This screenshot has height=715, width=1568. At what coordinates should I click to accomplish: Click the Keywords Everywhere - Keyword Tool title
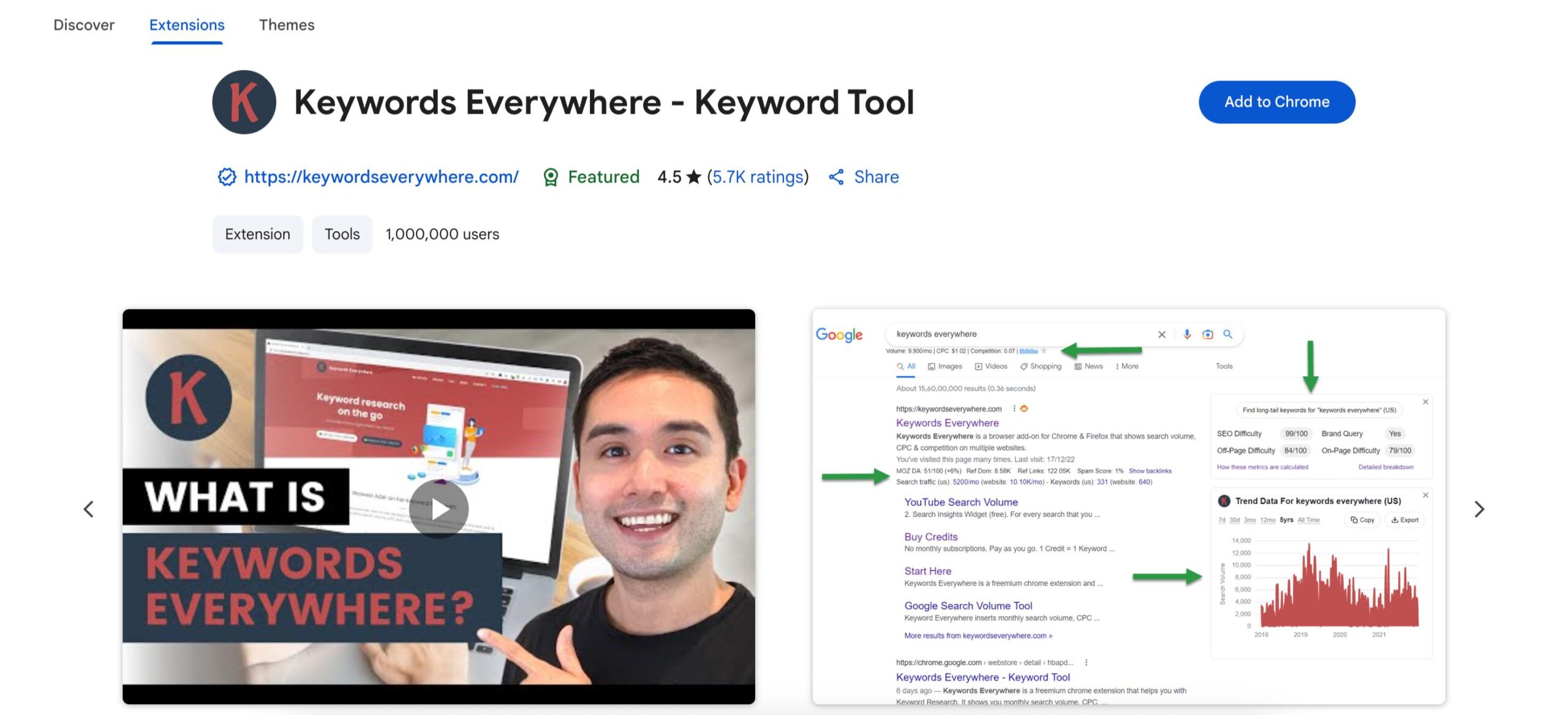(604, 102)
